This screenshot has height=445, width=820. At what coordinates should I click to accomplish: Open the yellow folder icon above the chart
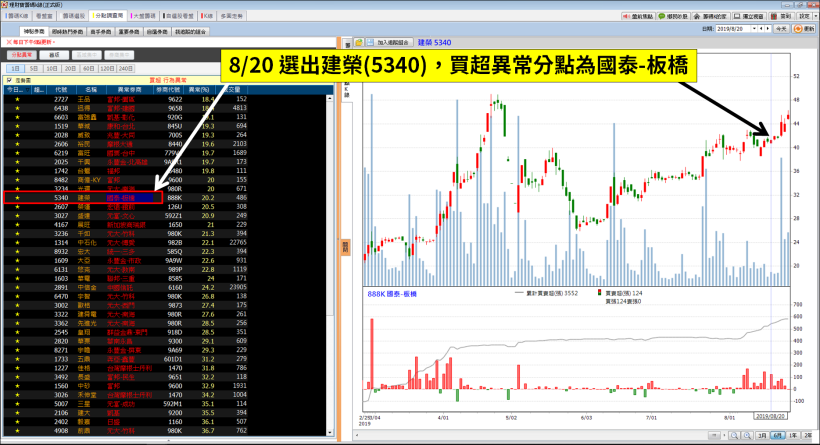359,42
